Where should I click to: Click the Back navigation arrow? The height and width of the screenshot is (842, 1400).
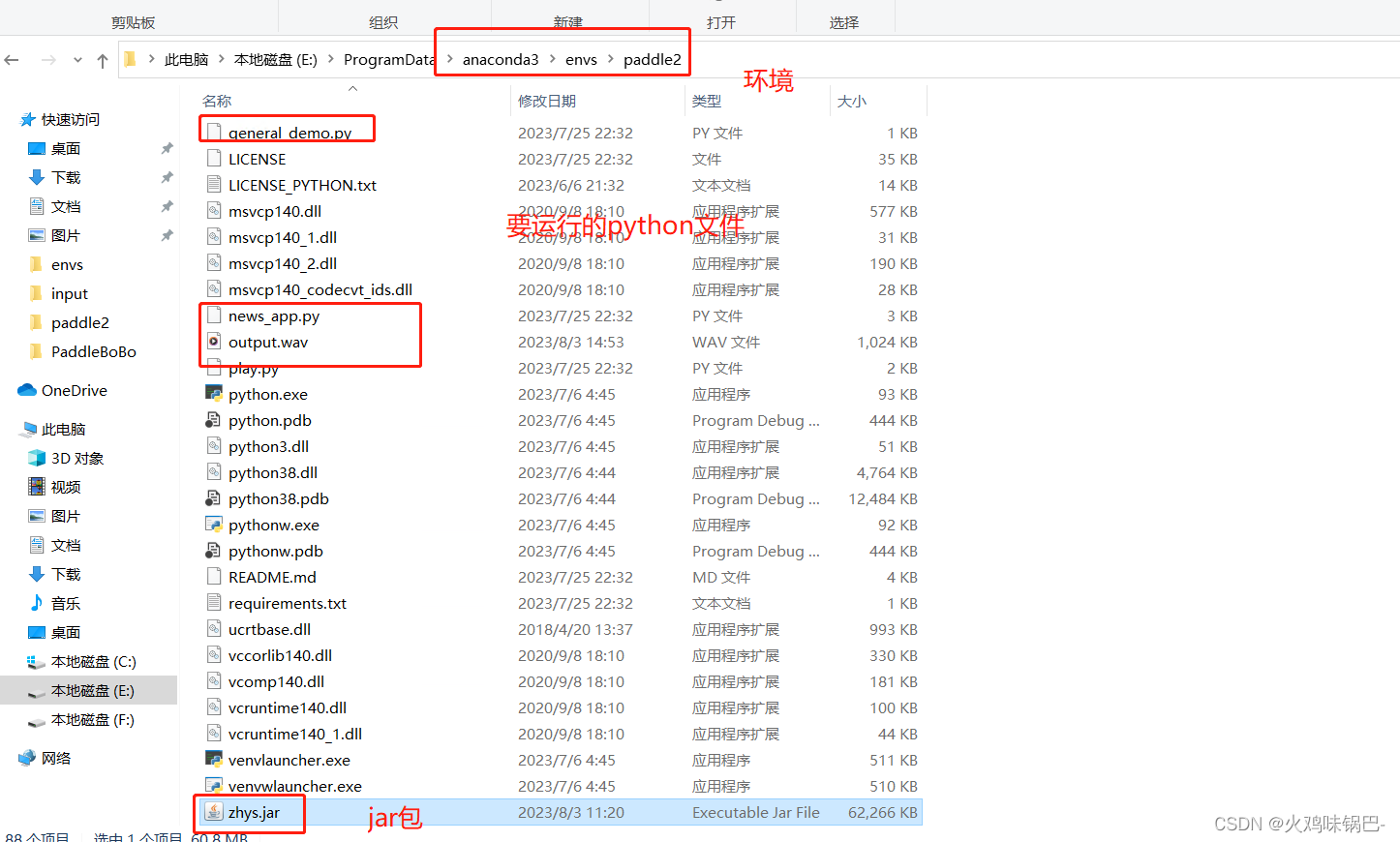click(12, 60)
